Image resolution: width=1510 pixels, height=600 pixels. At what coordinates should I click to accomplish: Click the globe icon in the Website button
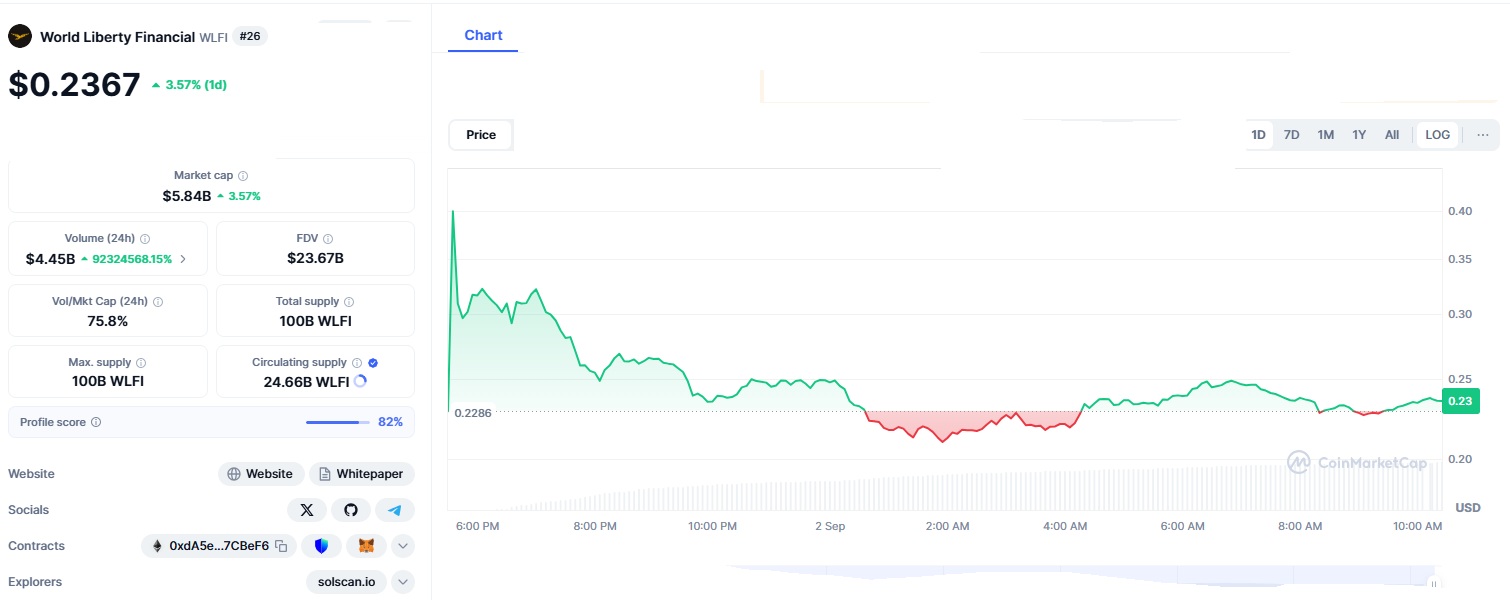tap(234, 474)
